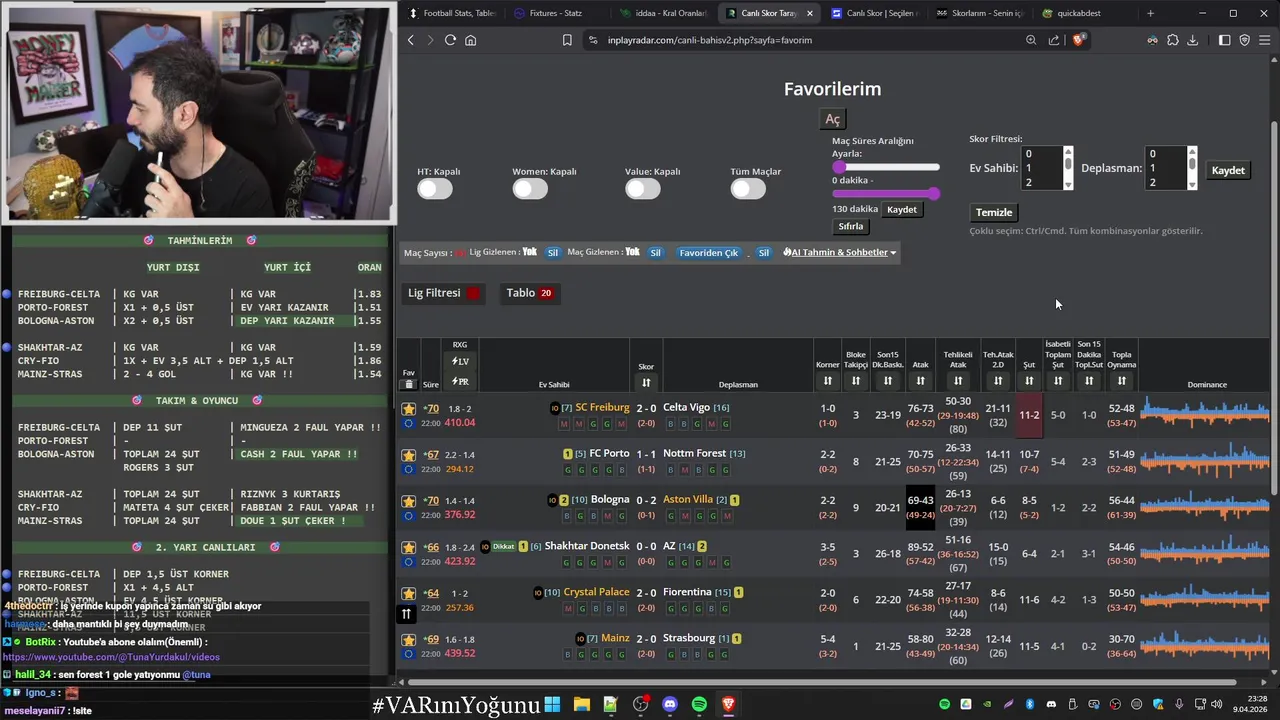Click the Favoriden Çık button
This screenshot has width=1280, height=720.
[x=708, y=252]
